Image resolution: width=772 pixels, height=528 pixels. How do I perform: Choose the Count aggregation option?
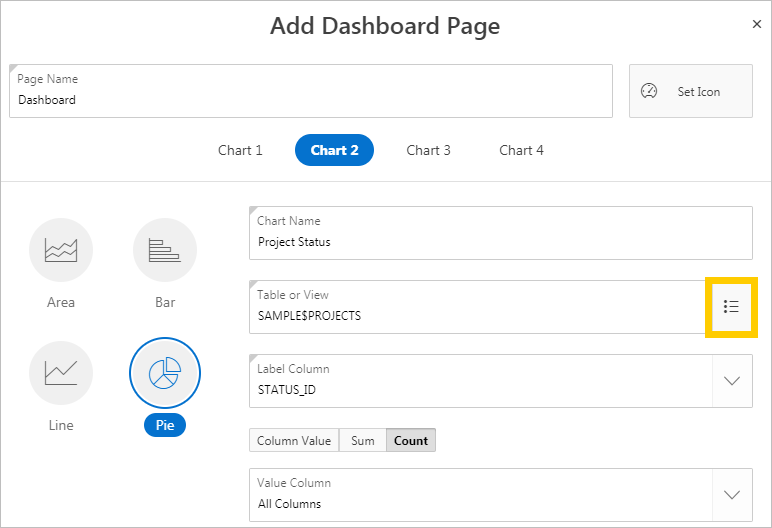(411, 440)
